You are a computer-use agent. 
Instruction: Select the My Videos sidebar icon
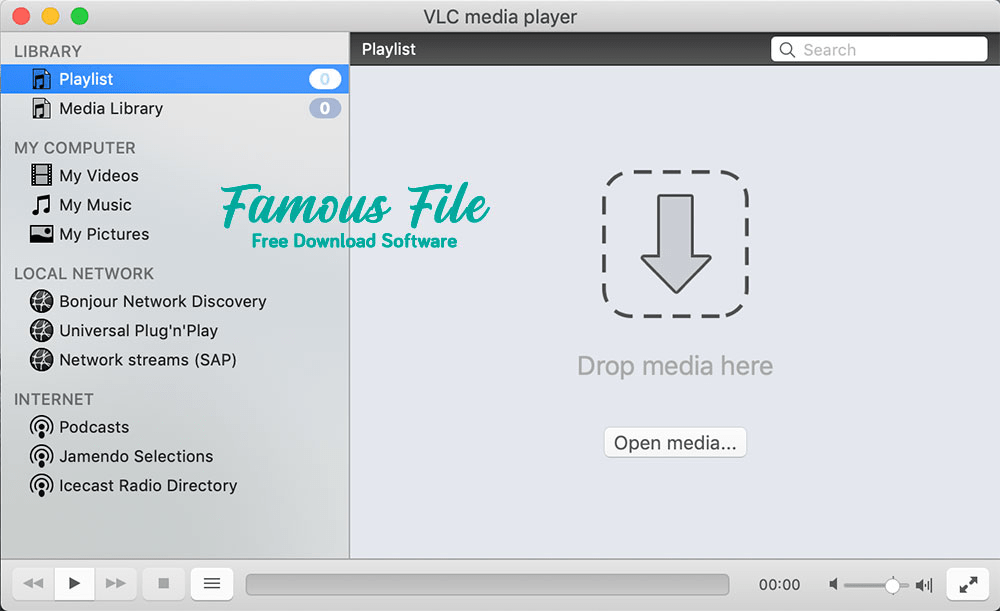coord(42,175)
